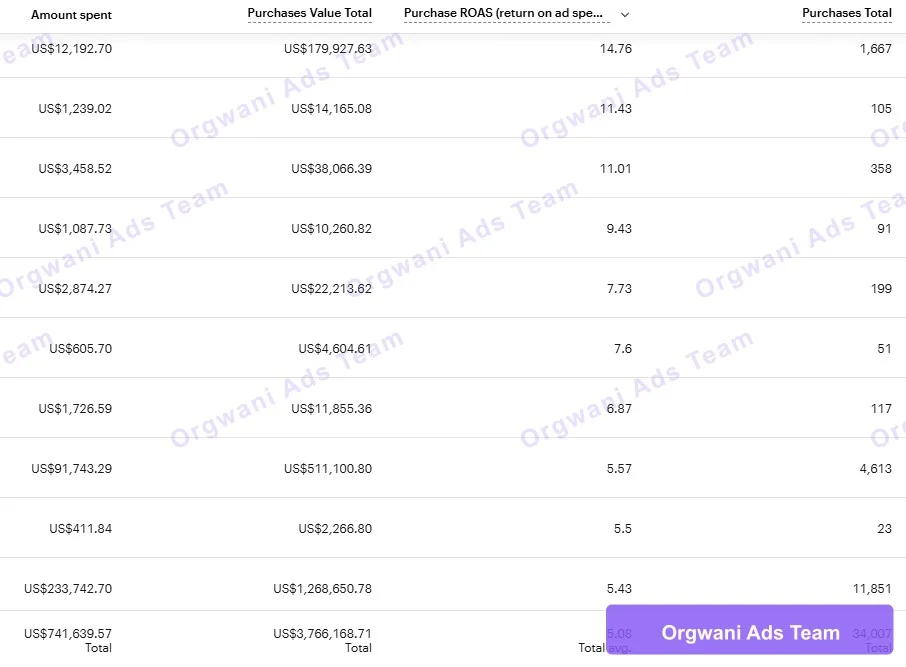Select the US$179,927.63 purchases value cell
The image size is (906, 667).
point(328,49)
